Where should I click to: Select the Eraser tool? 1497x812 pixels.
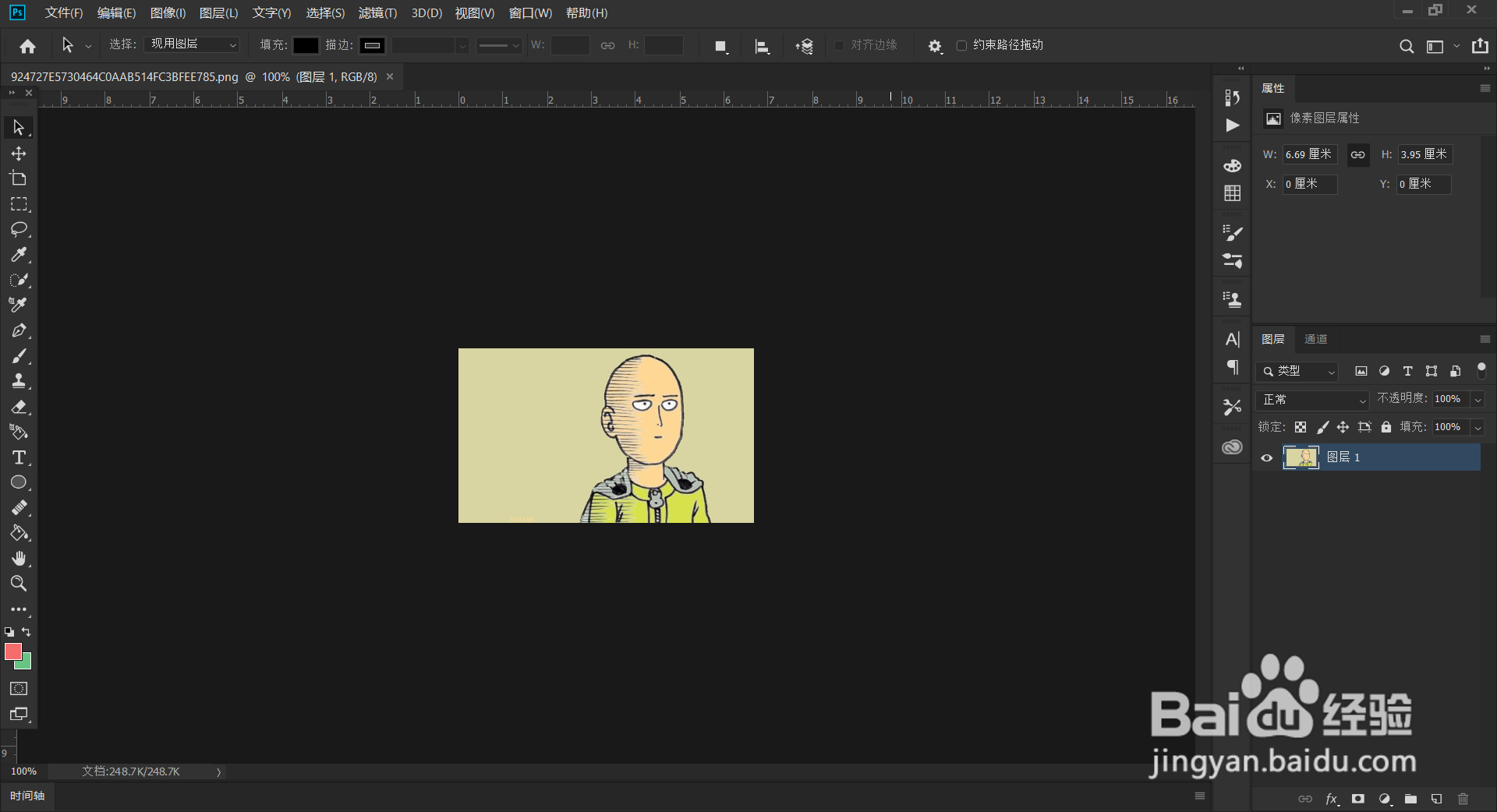(19, 407)
